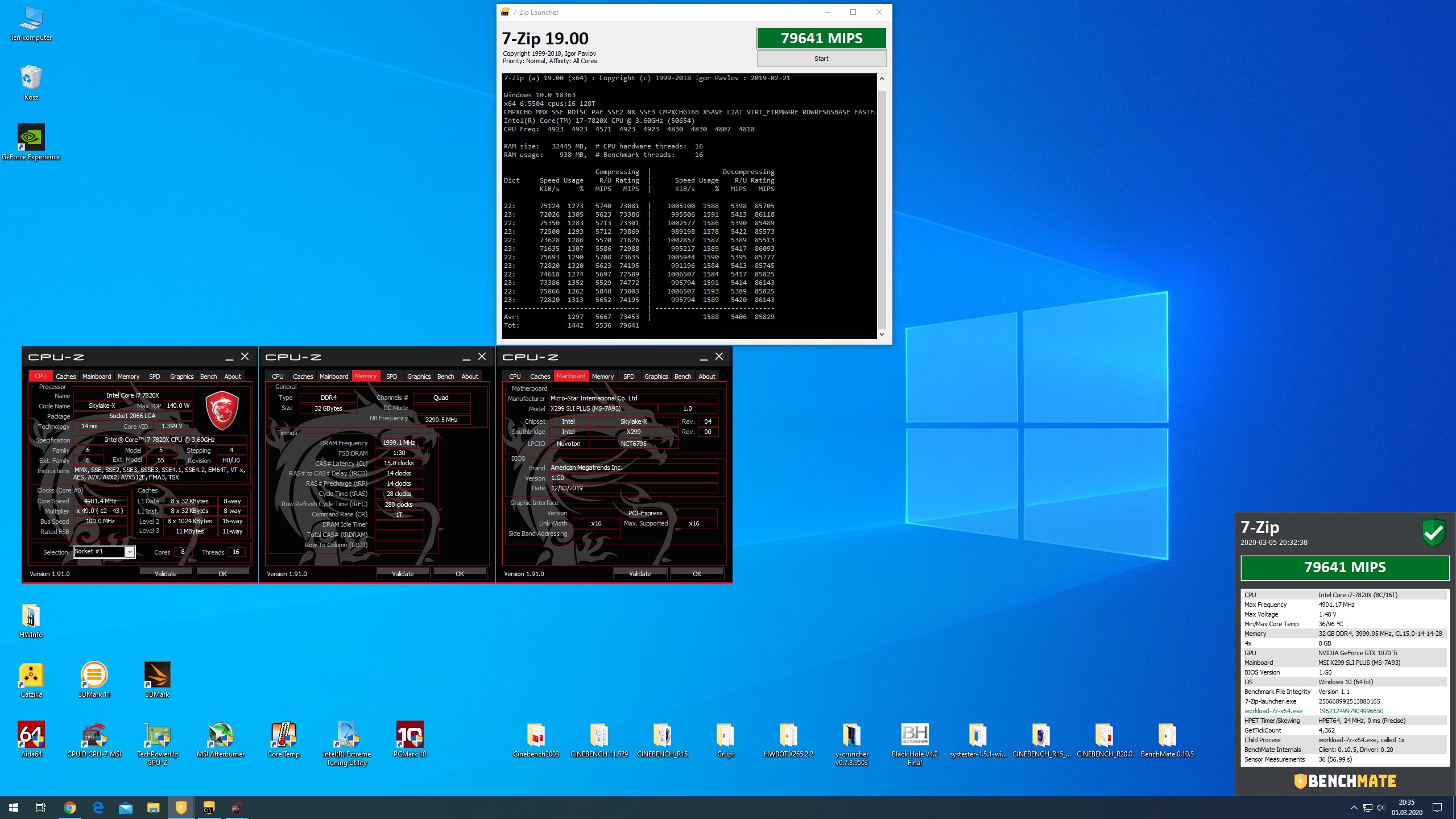Open Graphics tab in Memory CPU-Z window

pos(419,377)
